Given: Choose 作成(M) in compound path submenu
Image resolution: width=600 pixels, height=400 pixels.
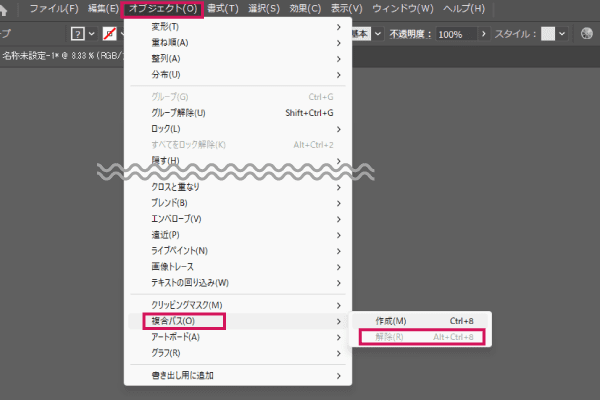Looking at the screenshot, I should (420, 321).
